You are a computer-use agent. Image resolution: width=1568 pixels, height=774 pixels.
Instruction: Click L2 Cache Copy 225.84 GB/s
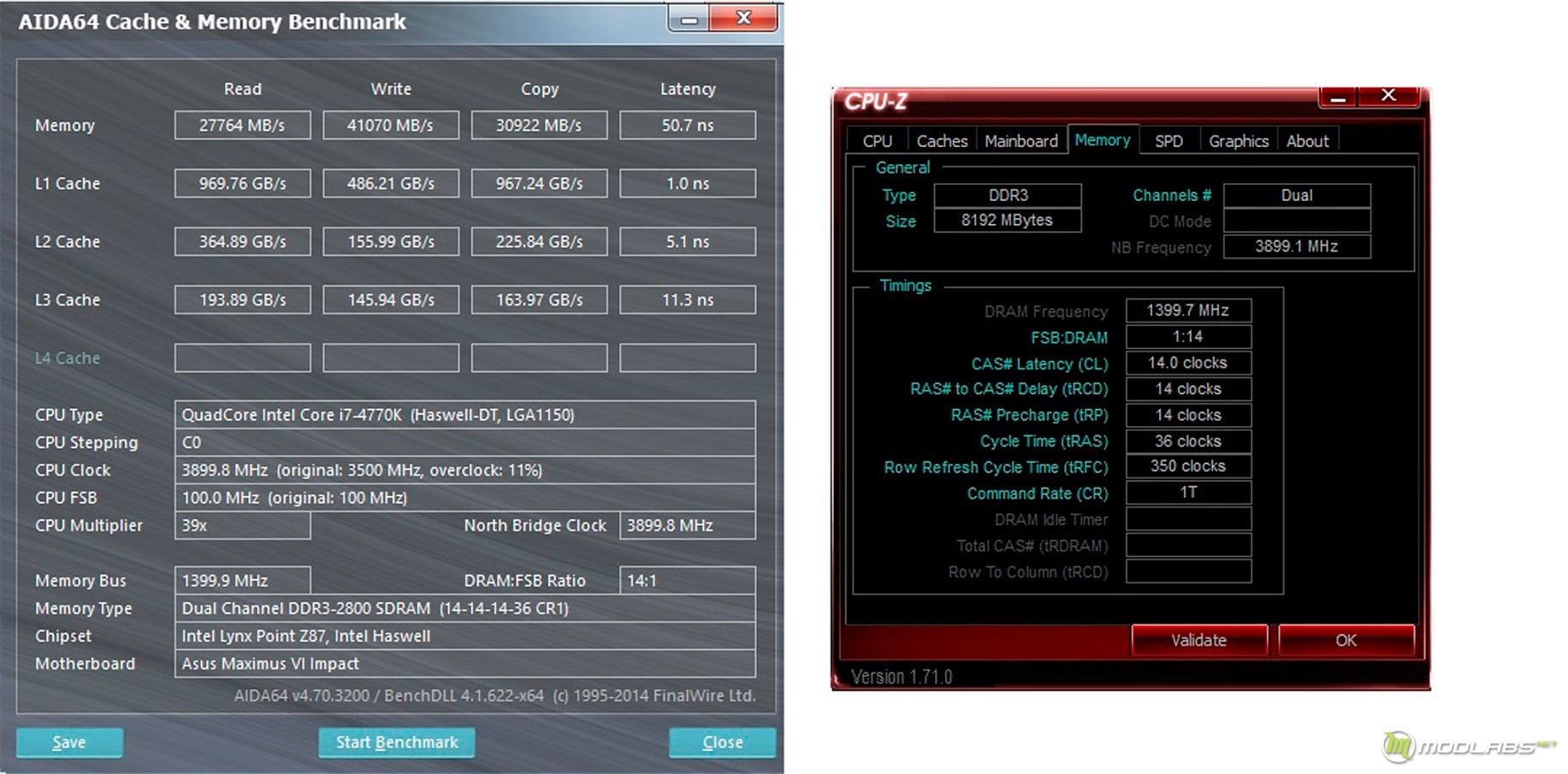(x=540, y=241)
